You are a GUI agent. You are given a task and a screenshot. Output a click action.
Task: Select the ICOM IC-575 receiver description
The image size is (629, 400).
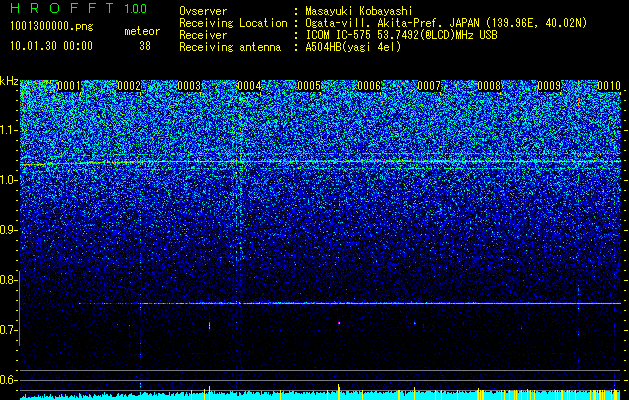(401, 35)
